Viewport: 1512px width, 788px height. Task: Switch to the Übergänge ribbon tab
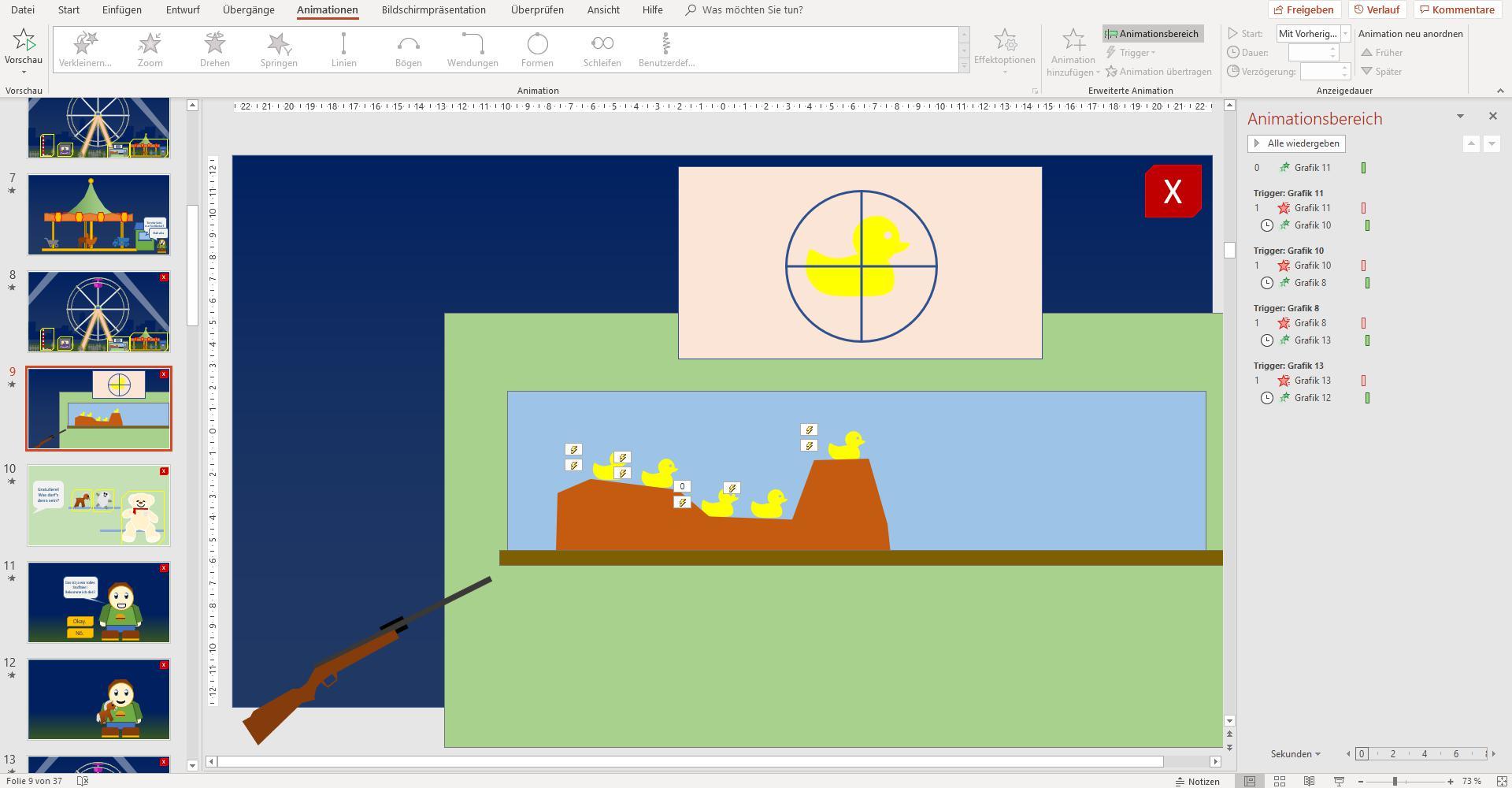click(x=248, y=9)
